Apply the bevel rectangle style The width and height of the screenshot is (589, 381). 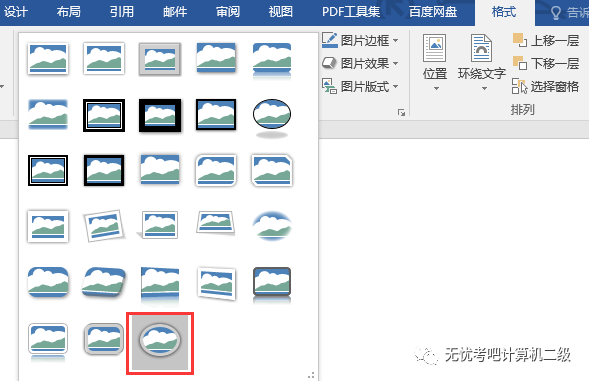click(48, 282)
